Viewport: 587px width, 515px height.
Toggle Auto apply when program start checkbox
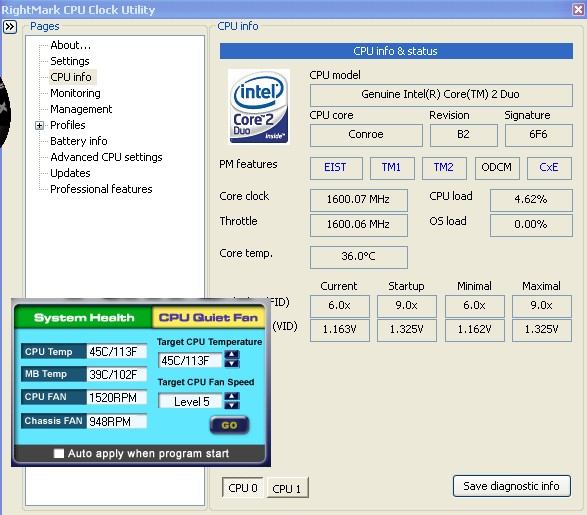point(59,453)
